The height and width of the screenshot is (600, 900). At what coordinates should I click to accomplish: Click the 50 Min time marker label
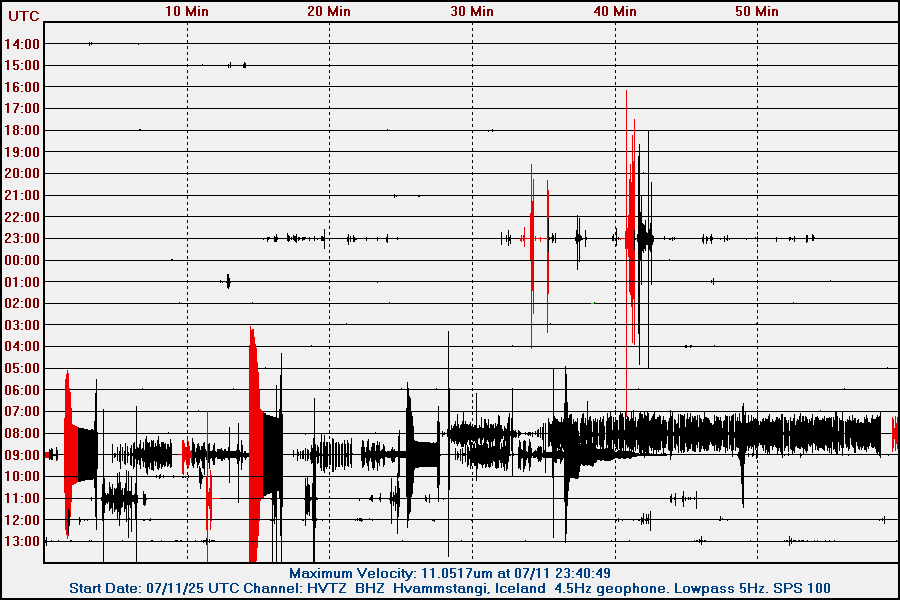coord(757,11)
